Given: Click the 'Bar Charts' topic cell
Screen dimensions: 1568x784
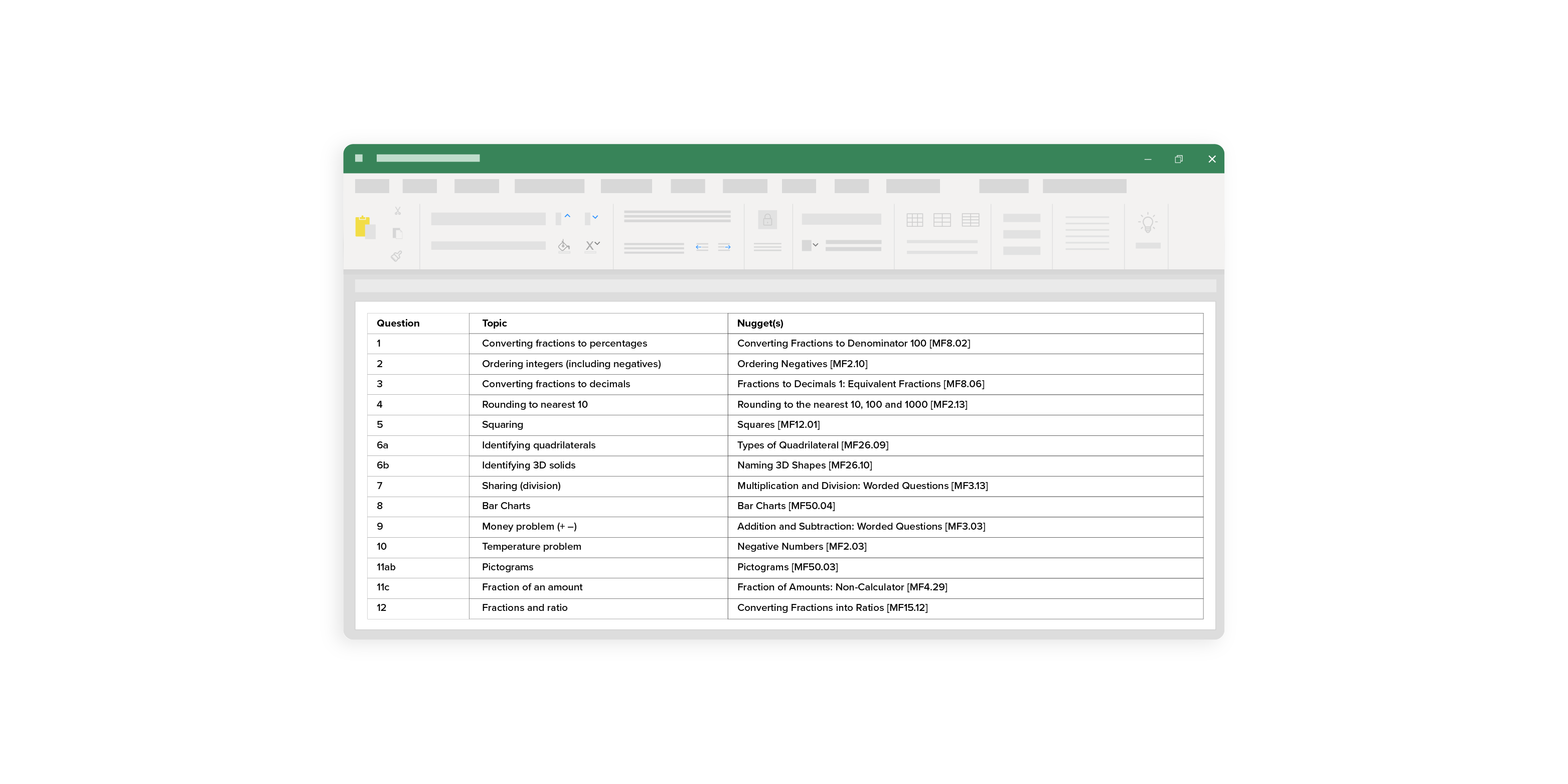Looking at the screenshot, I should (x=598, y=507).
